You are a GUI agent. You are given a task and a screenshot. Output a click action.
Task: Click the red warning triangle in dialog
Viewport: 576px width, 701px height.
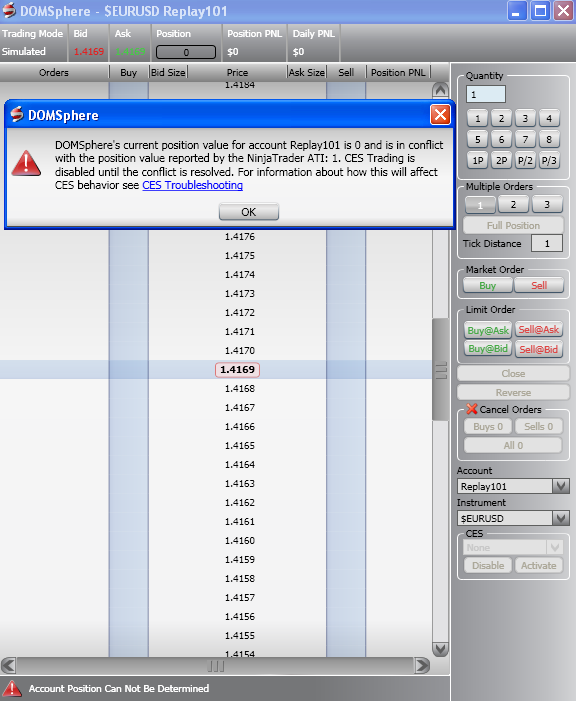[26, 163]
